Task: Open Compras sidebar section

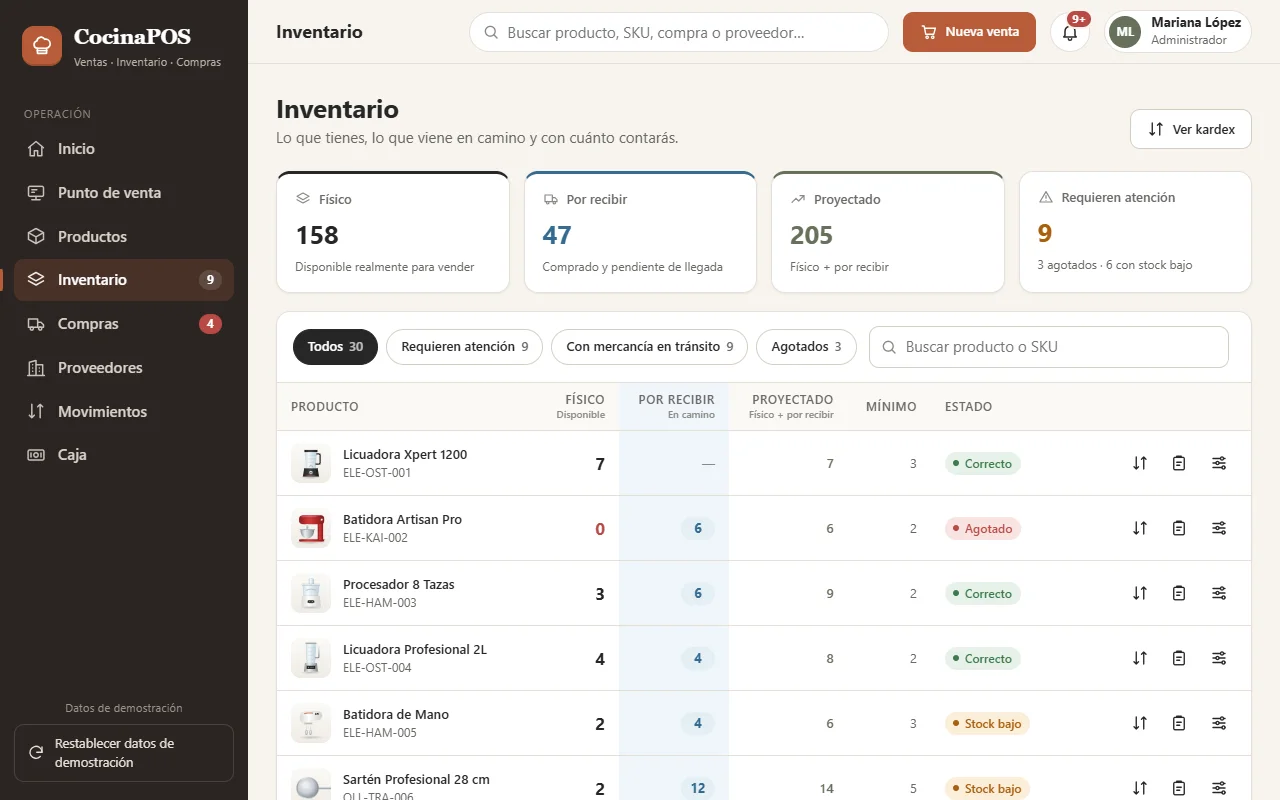Action: coord(124,324)
